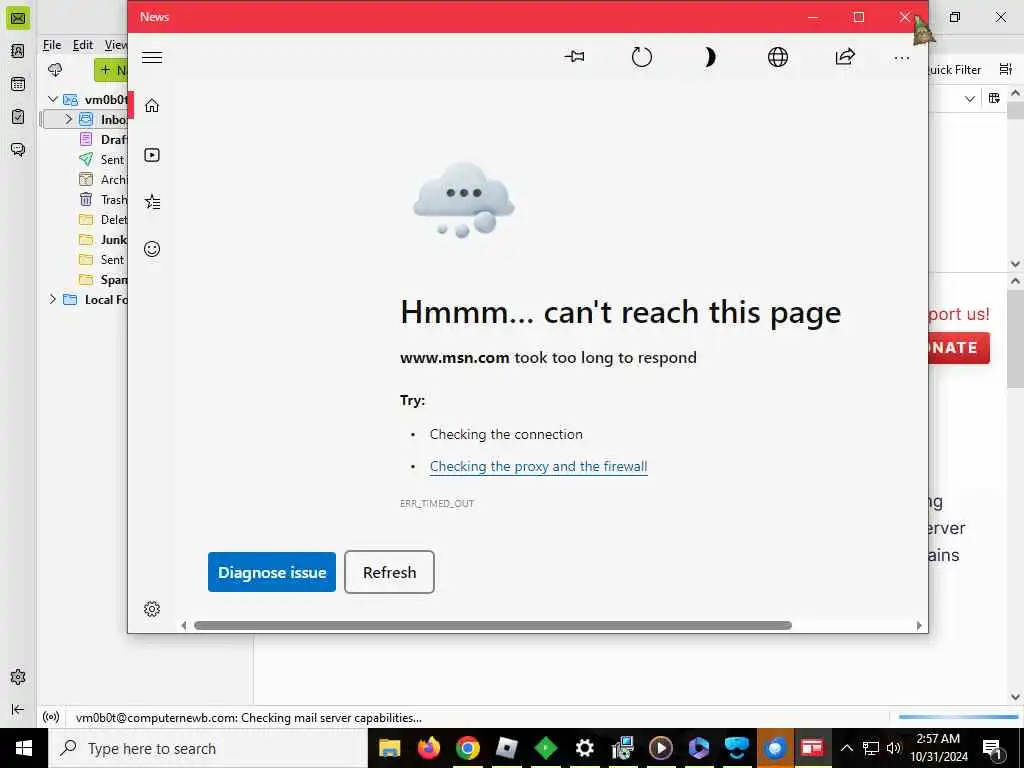Open the globe language/region icon in News
1024x768 pixels.
[777, 57]
